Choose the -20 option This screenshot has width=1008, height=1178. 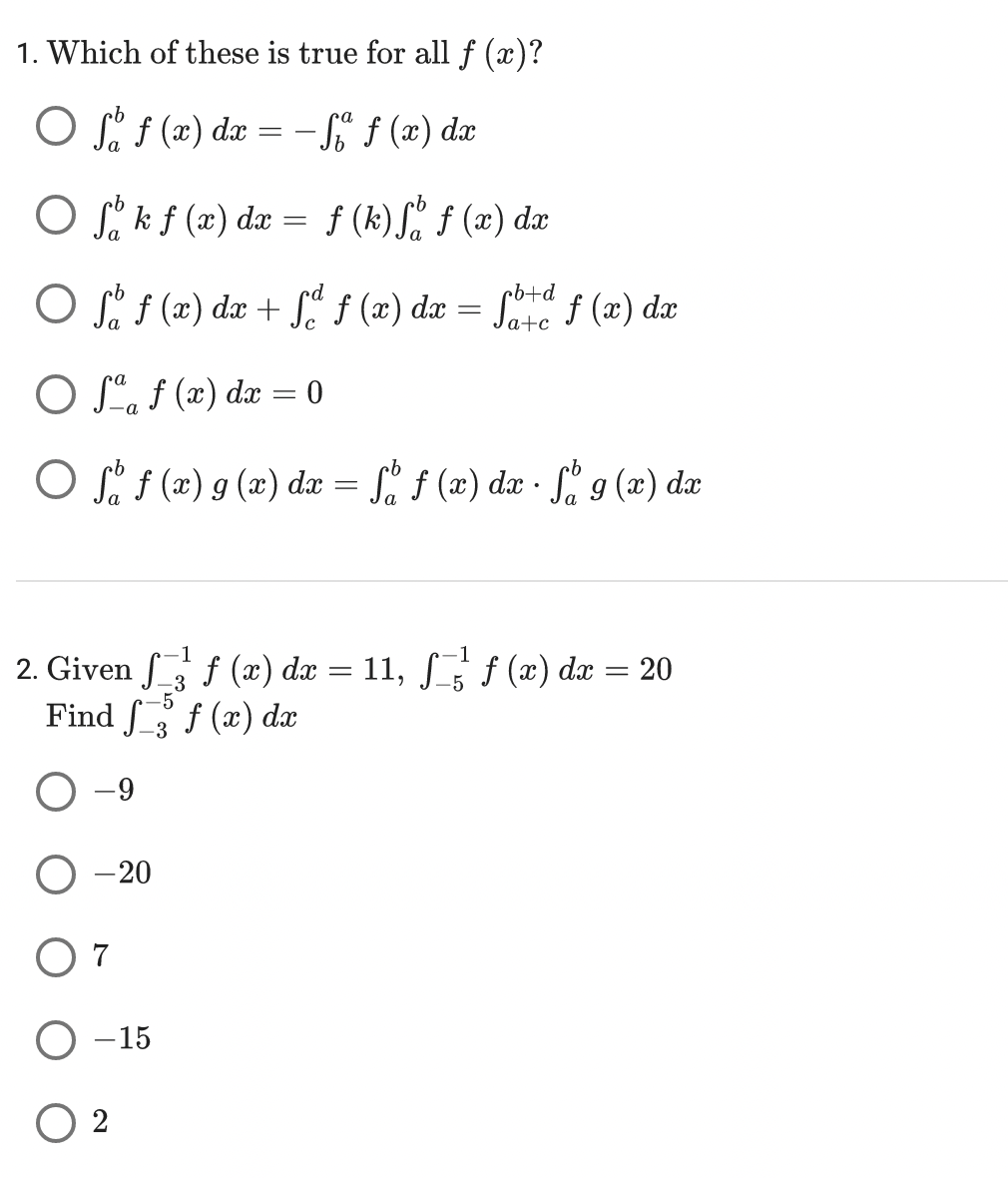(x=54, y=874)
